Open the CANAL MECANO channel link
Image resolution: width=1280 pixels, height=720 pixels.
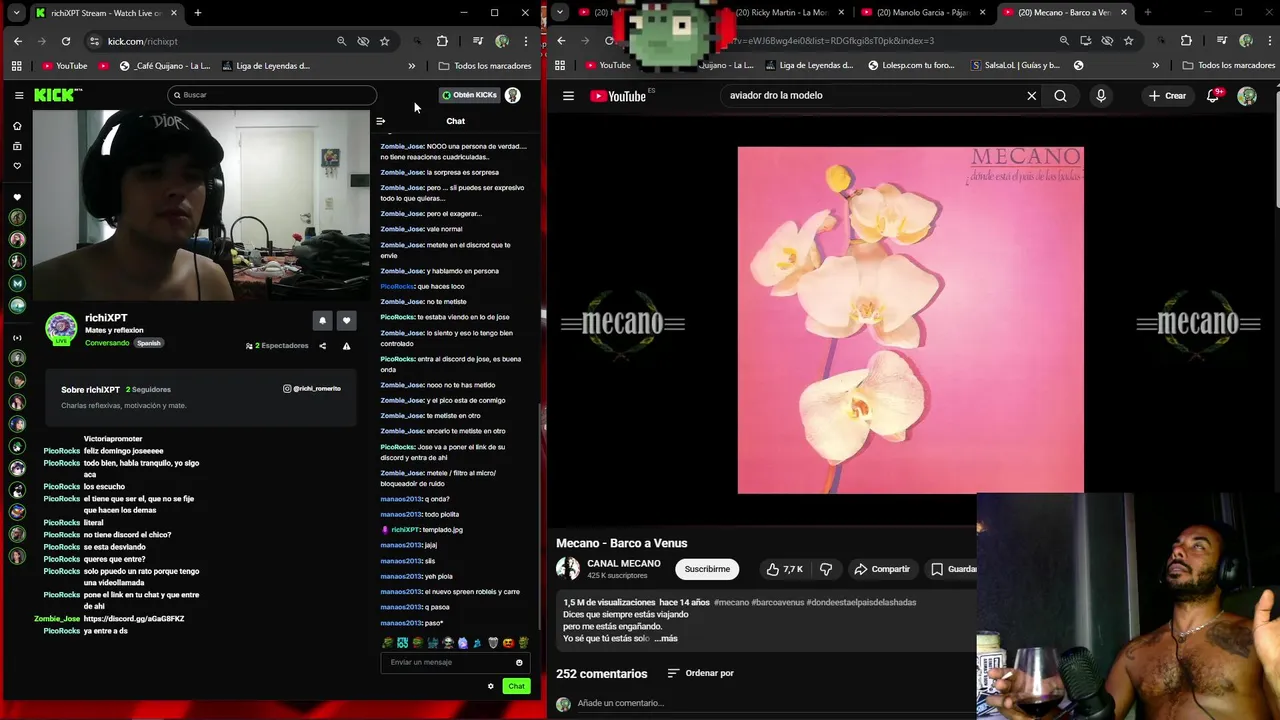(x=624, y=563)
